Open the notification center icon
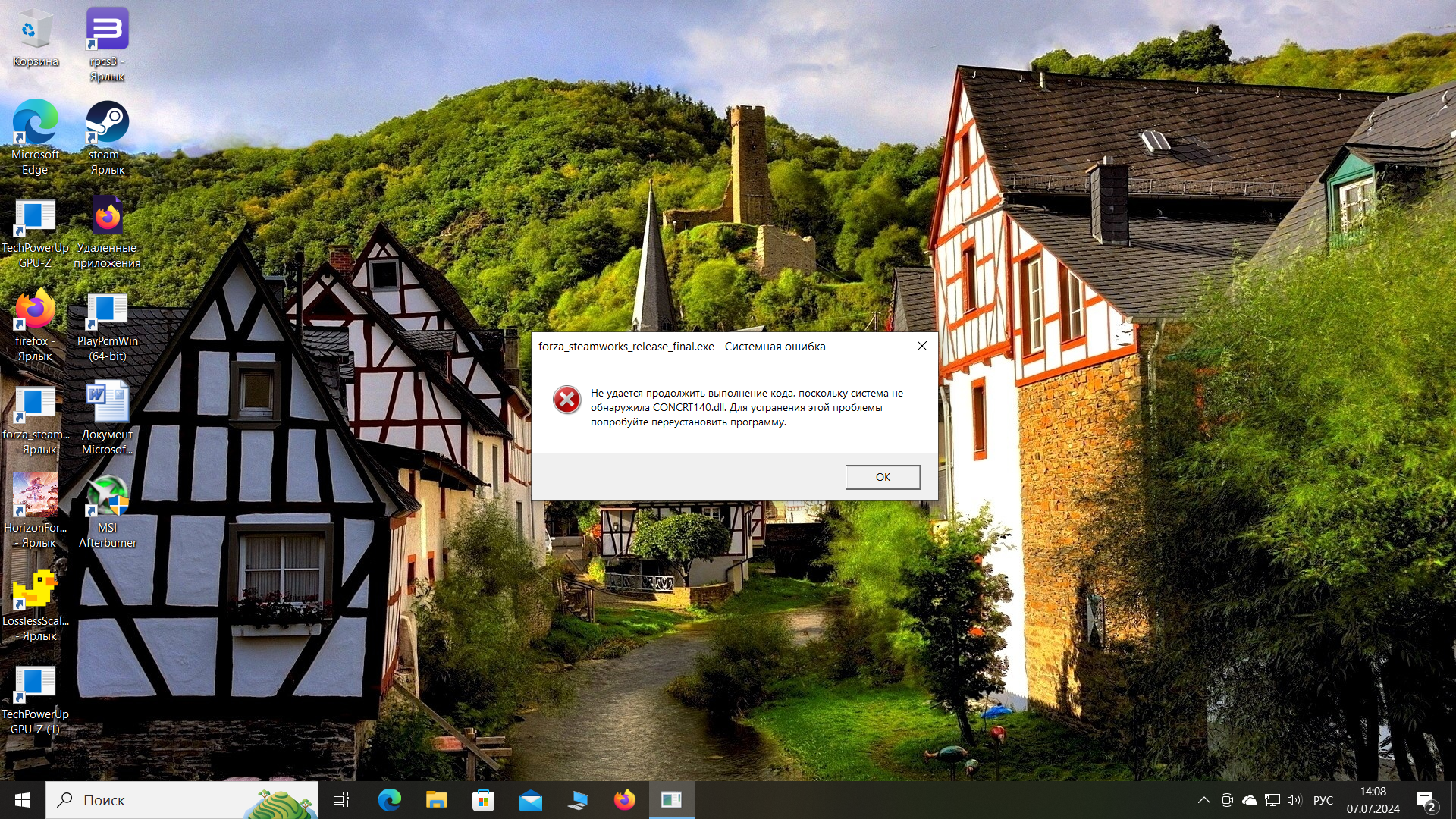 1426,801
